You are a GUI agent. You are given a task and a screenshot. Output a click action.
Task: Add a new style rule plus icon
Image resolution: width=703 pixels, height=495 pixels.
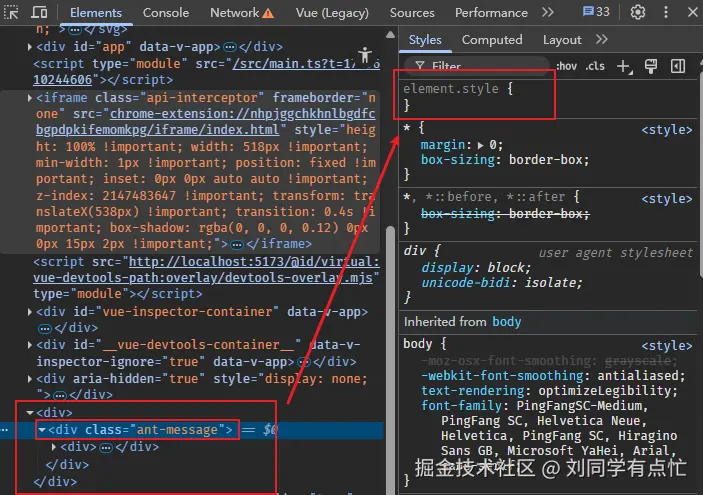(624, 66)
